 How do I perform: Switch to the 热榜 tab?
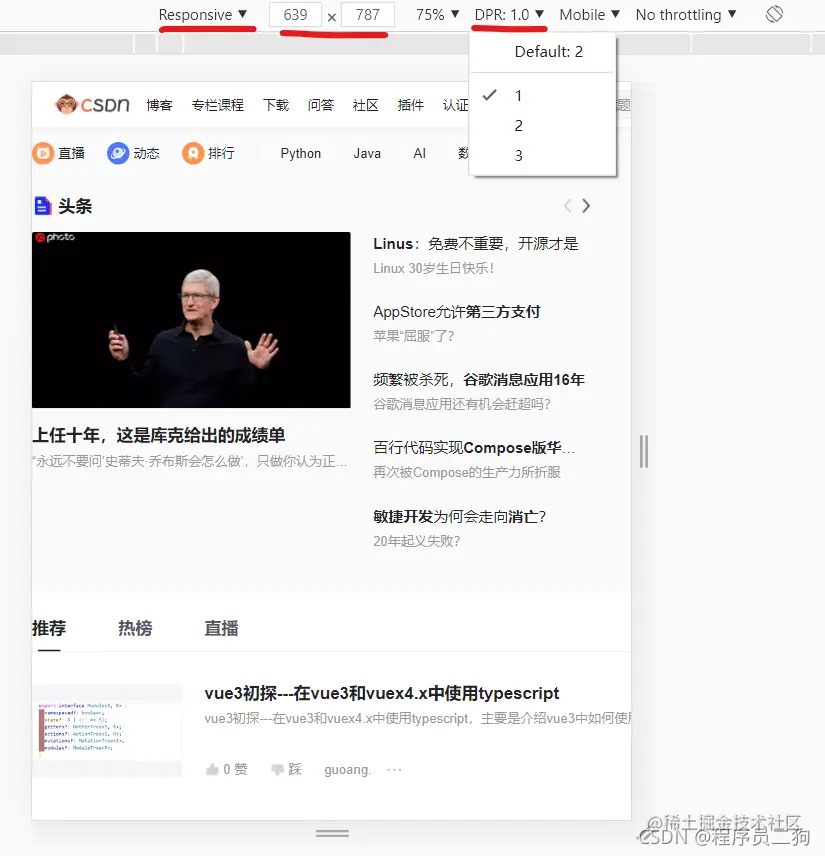pyautogui.click(x=135, y=628)
